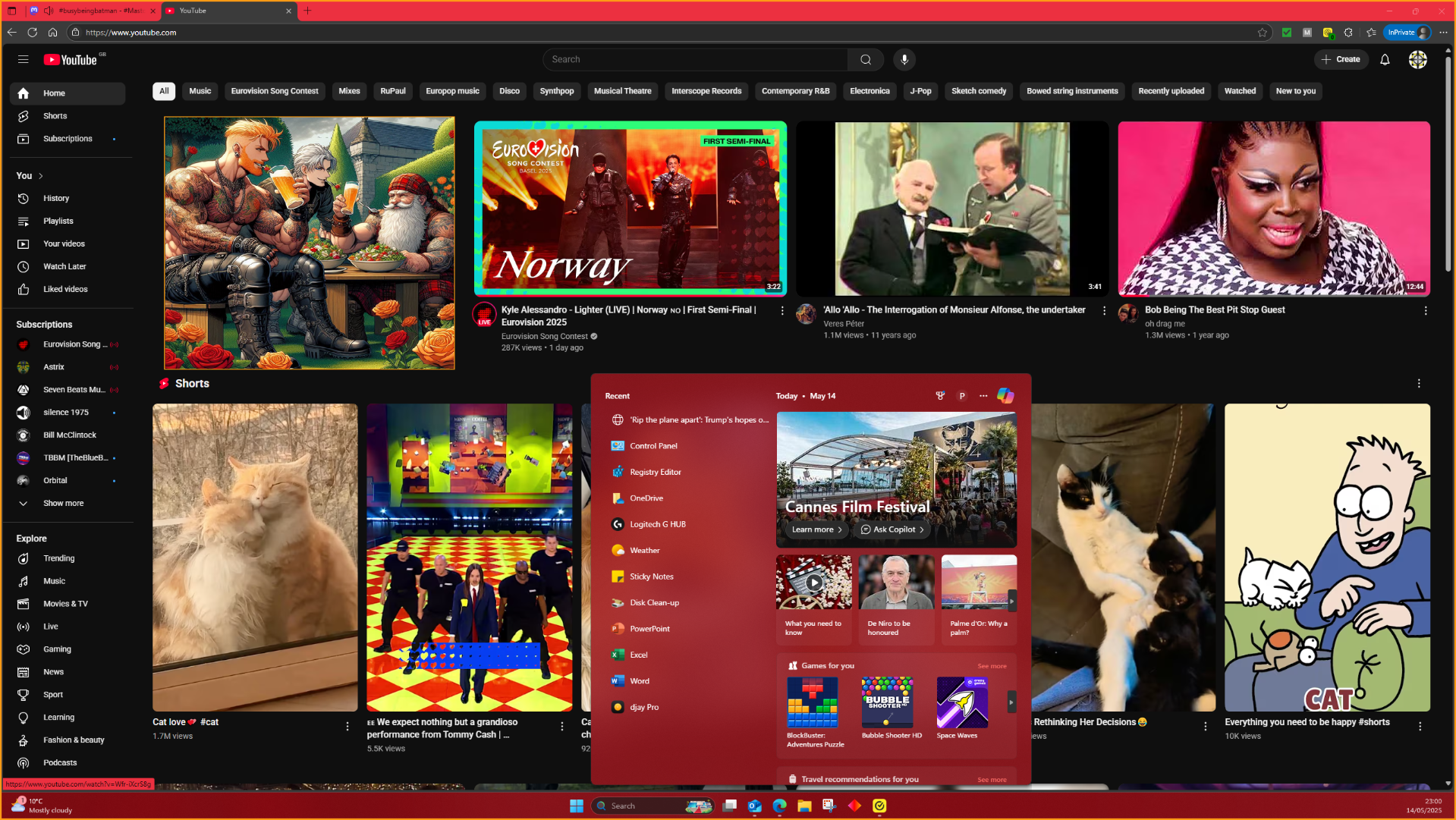Click the Create button
The width and height of the screenshot is (1456, 820).
1341,59
